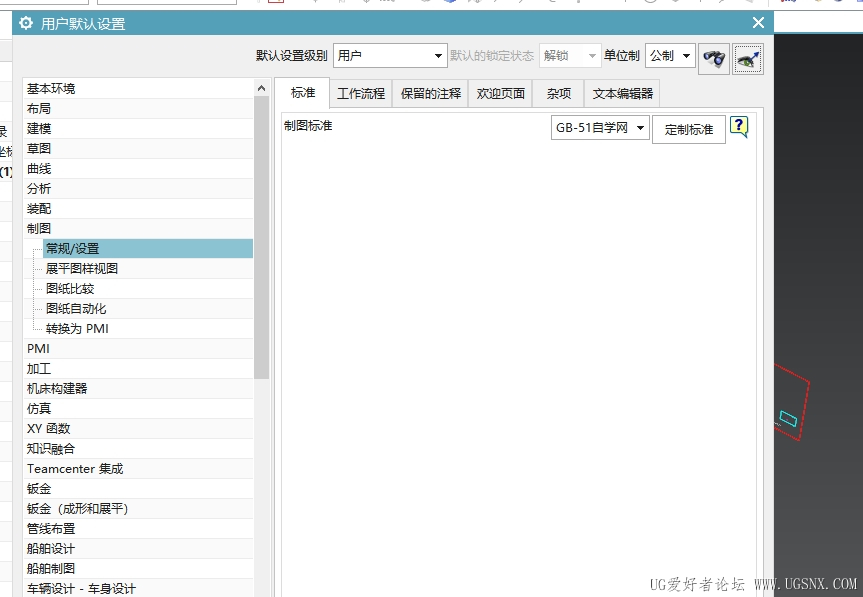The width and height of the screenshot is (863, 597).
Task: Select the 常规/设置 sub-item
Action: click(x=148, y=249)
